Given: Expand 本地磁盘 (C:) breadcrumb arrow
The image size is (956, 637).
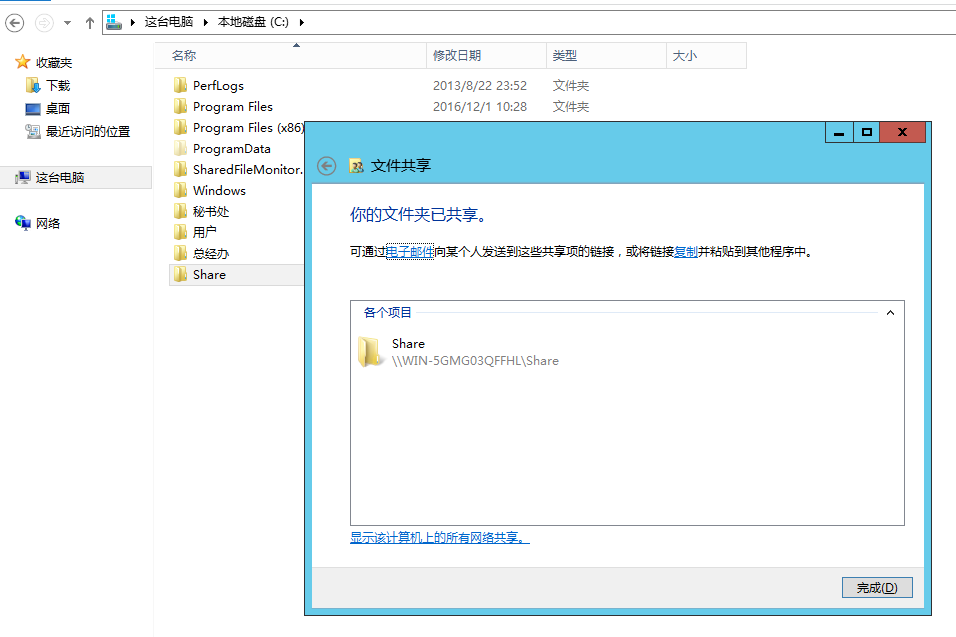Looking at the screenshot, I should [301, 22].
